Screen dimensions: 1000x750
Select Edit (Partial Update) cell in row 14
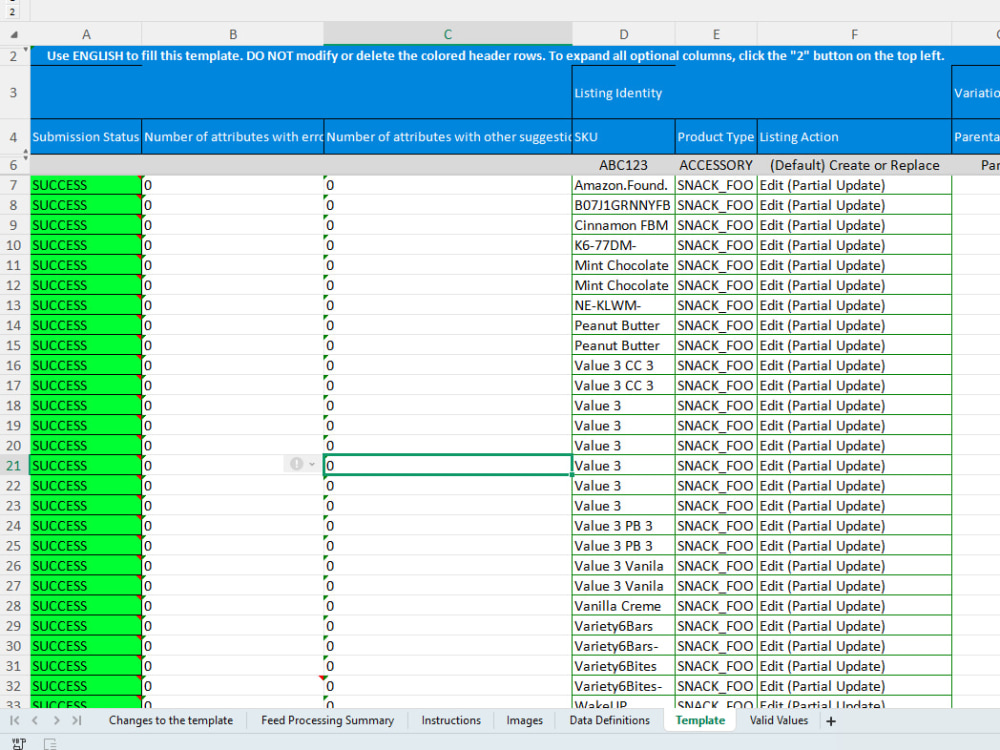855,325
